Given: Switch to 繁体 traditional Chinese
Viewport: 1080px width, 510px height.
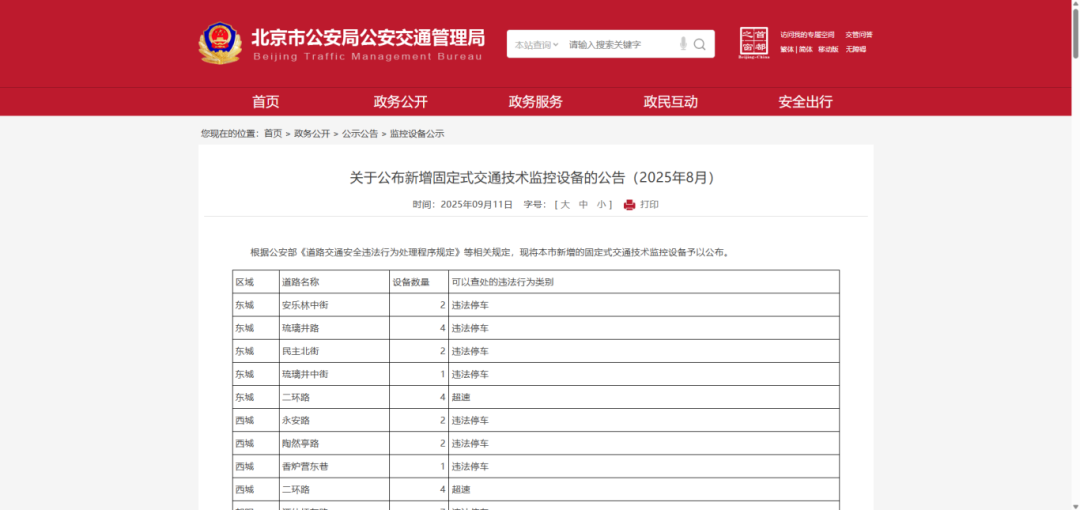Looking at the screenshot, I should [786, 49].
